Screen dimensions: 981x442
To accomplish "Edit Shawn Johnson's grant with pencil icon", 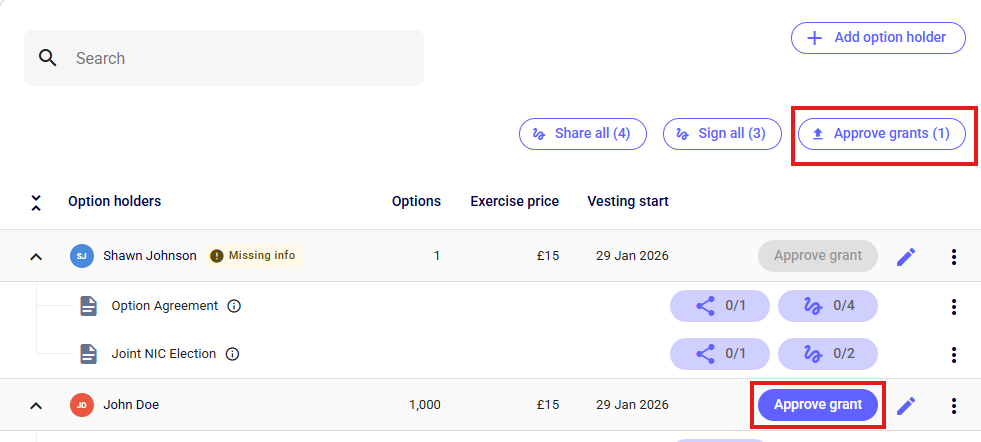I will 906,256.
